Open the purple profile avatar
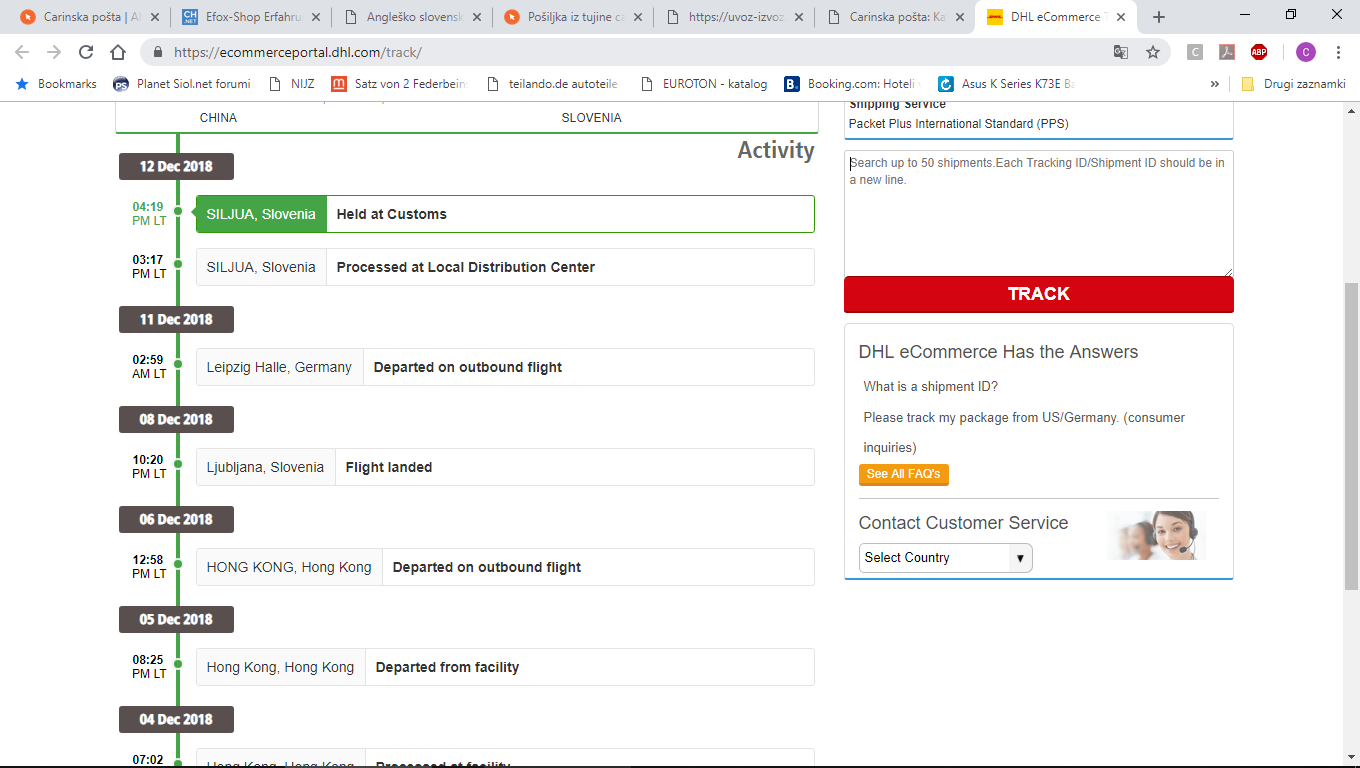This screenshot has width=1360, height=768. [x=1306, y=52]
